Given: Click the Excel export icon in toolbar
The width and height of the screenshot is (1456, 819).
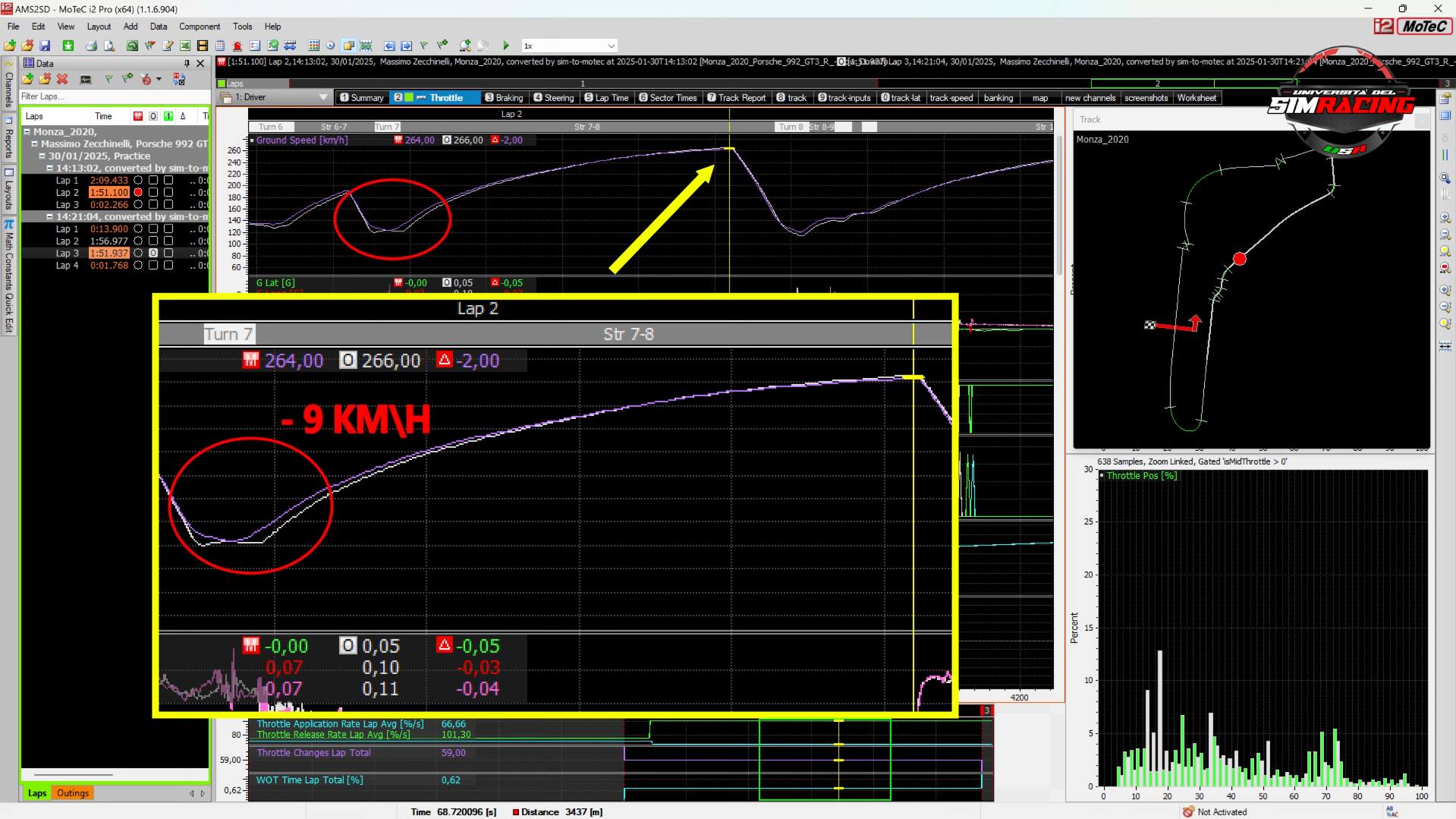Looking at the screenshot, I should click(184, 46).
